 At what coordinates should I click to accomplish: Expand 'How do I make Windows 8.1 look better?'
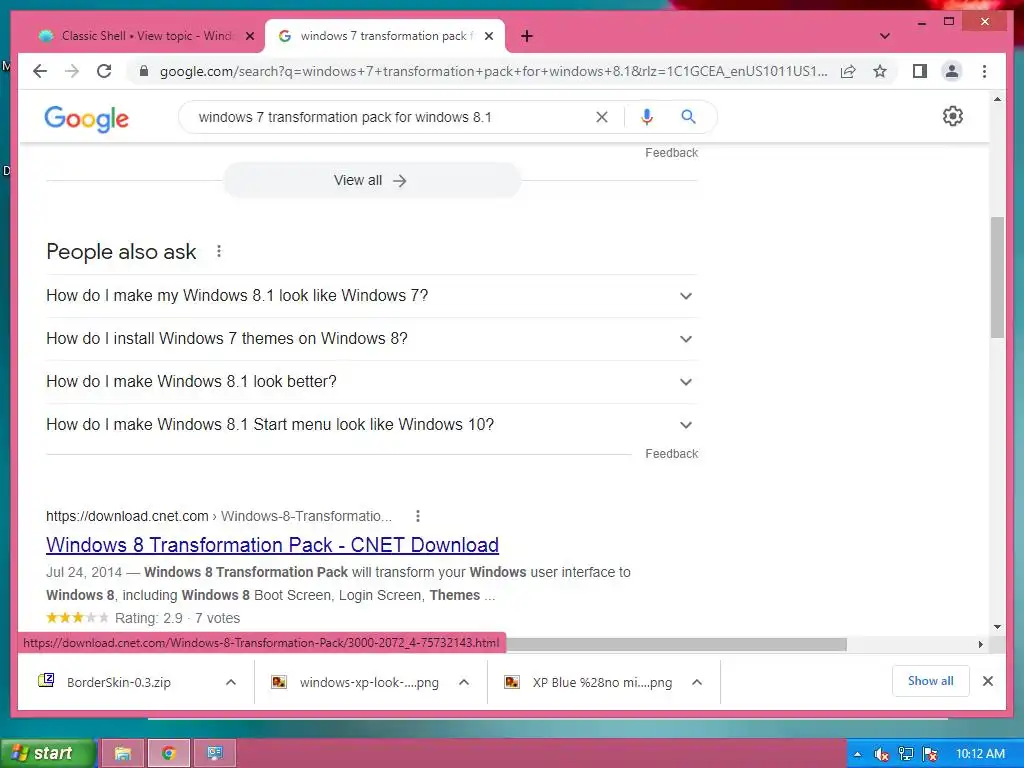(x=371, y=381)
